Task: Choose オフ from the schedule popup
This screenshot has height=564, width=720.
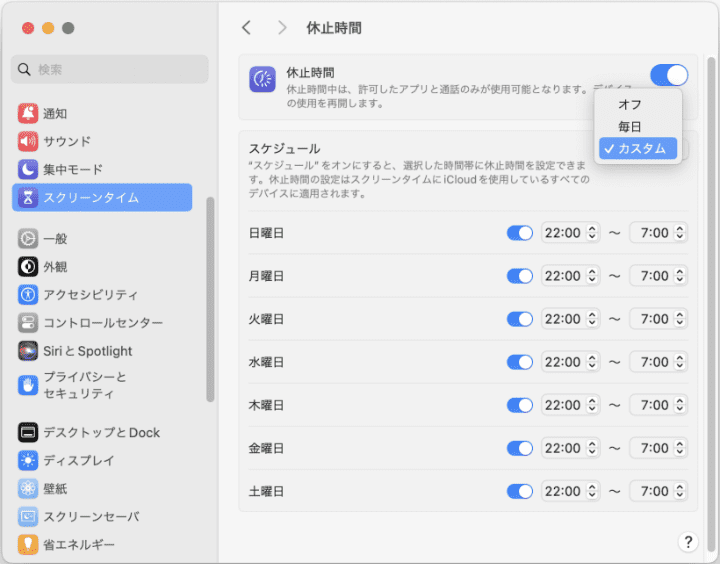Action: pyautogui.click(x=630, y=105)
